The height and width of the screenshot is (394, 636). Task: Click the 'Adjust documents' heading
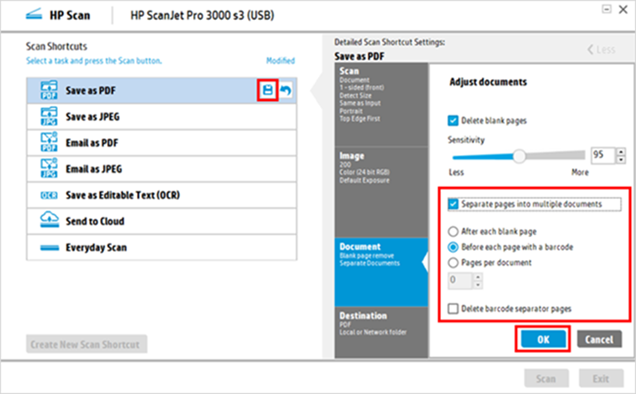pyautogui.click(x=488, y=82)
